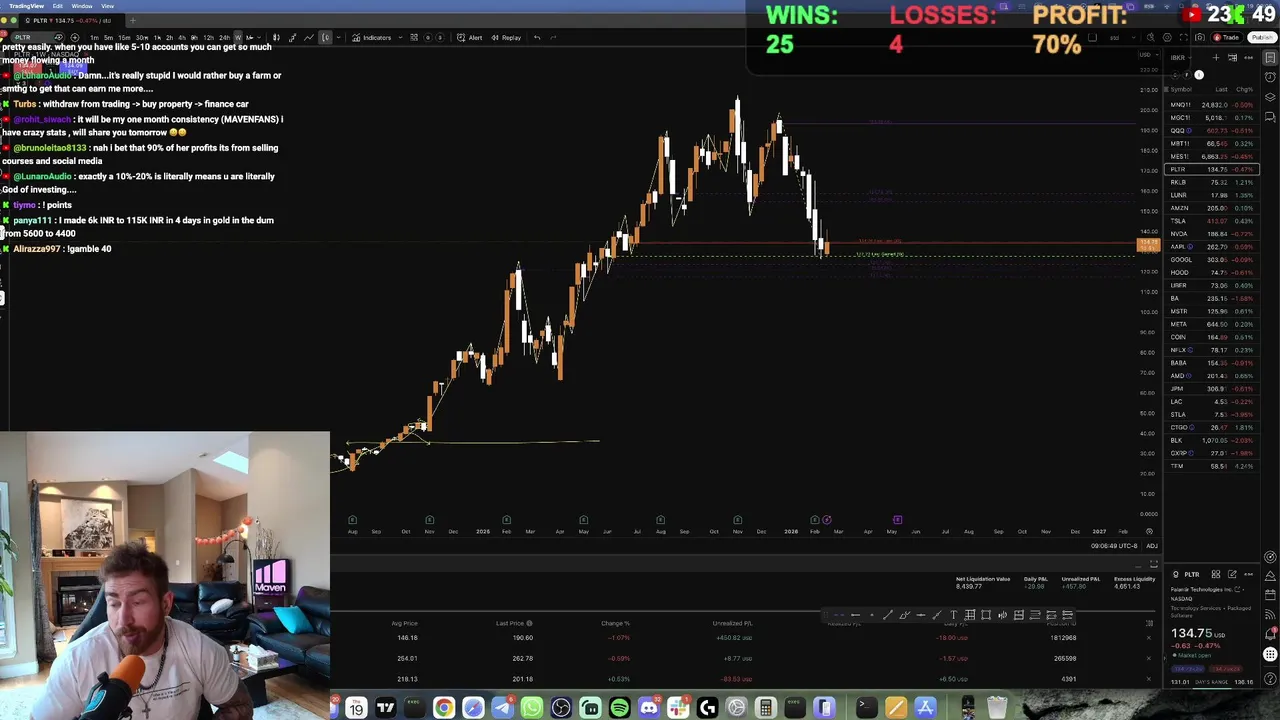Close position row with ID 1812968
Image resolution: width=1280 pixels, height=720 pixels.
(1149, 638)
